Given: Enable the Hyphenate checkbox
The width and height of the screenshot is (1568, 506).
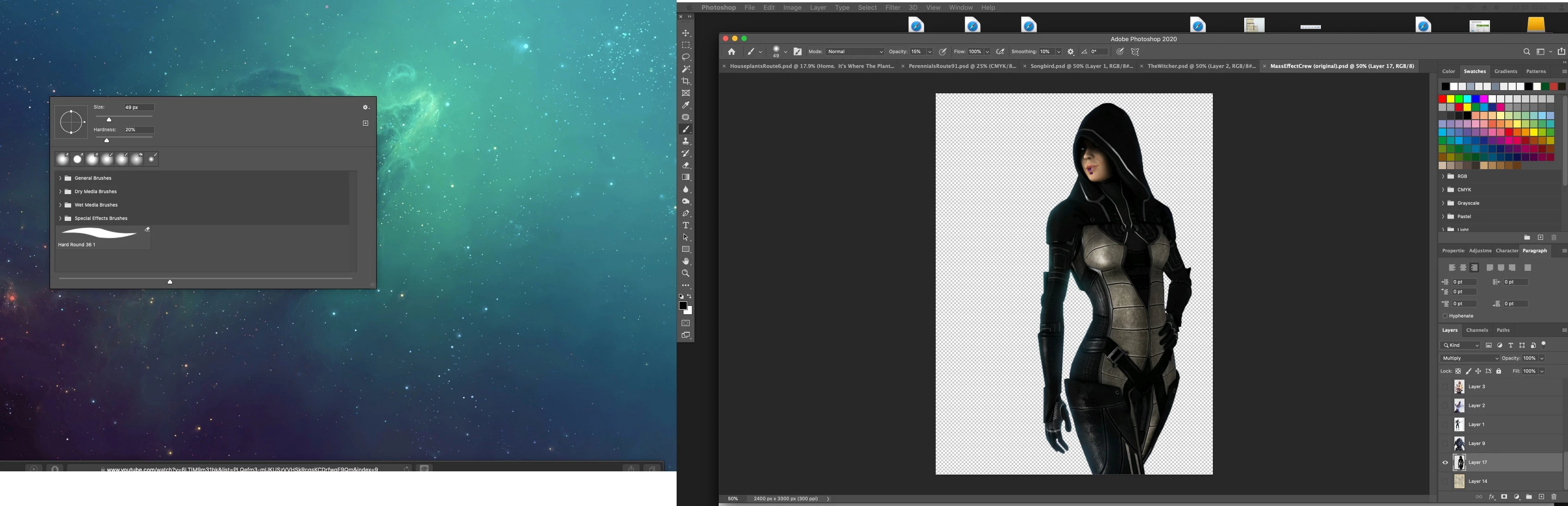Looking at the screenshot, I should tap(1445, 316).
